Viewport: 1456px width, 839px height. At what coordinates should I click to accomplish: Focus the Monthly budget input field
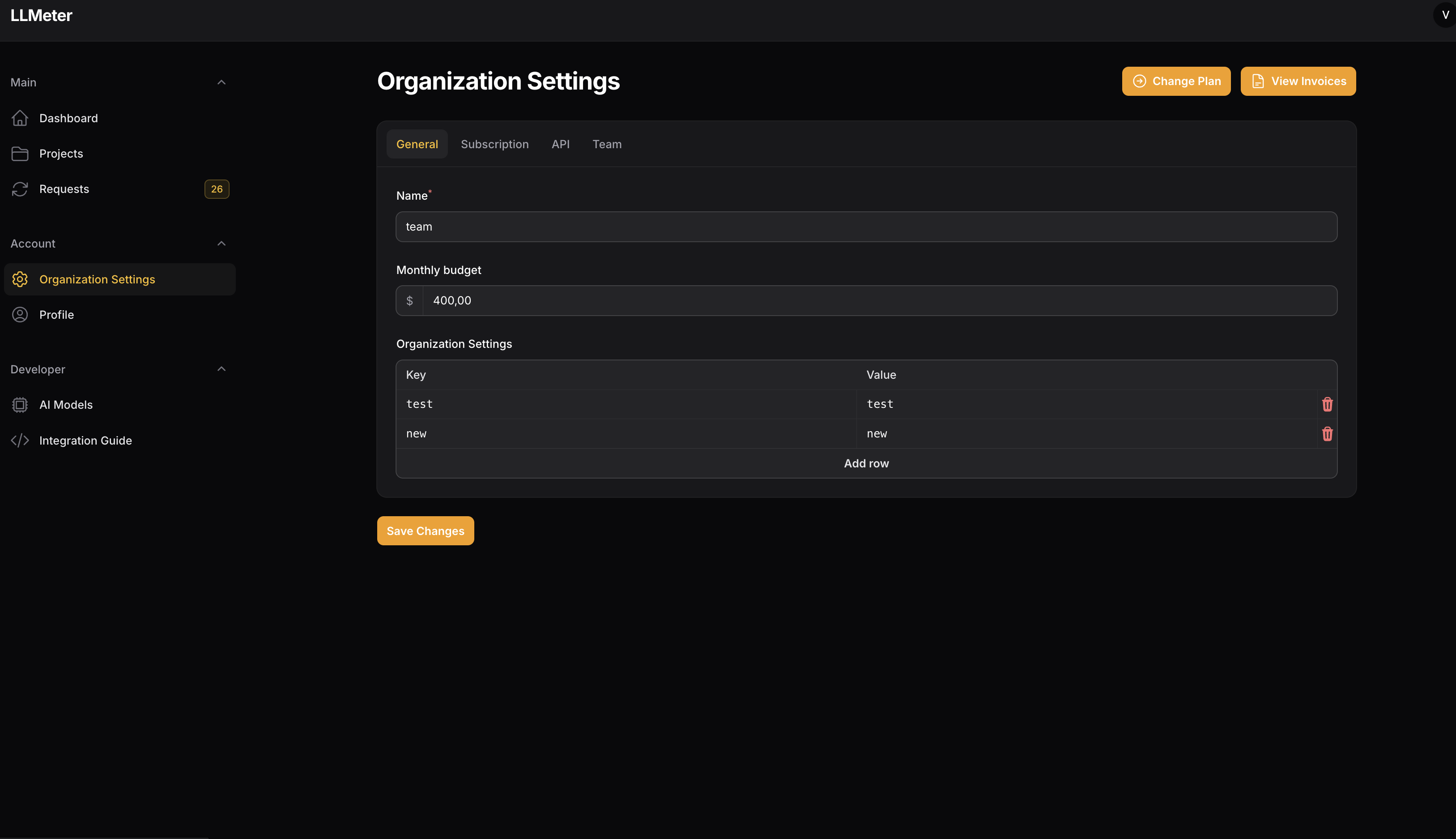point(878,301)
